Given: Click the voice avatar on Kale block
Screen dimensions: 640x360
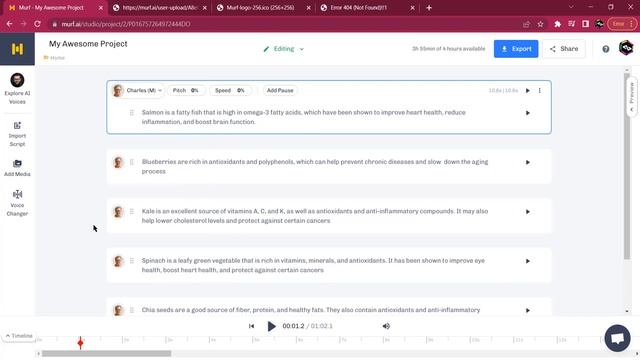Looking at the screenshot, I should [x=118, y=212].
